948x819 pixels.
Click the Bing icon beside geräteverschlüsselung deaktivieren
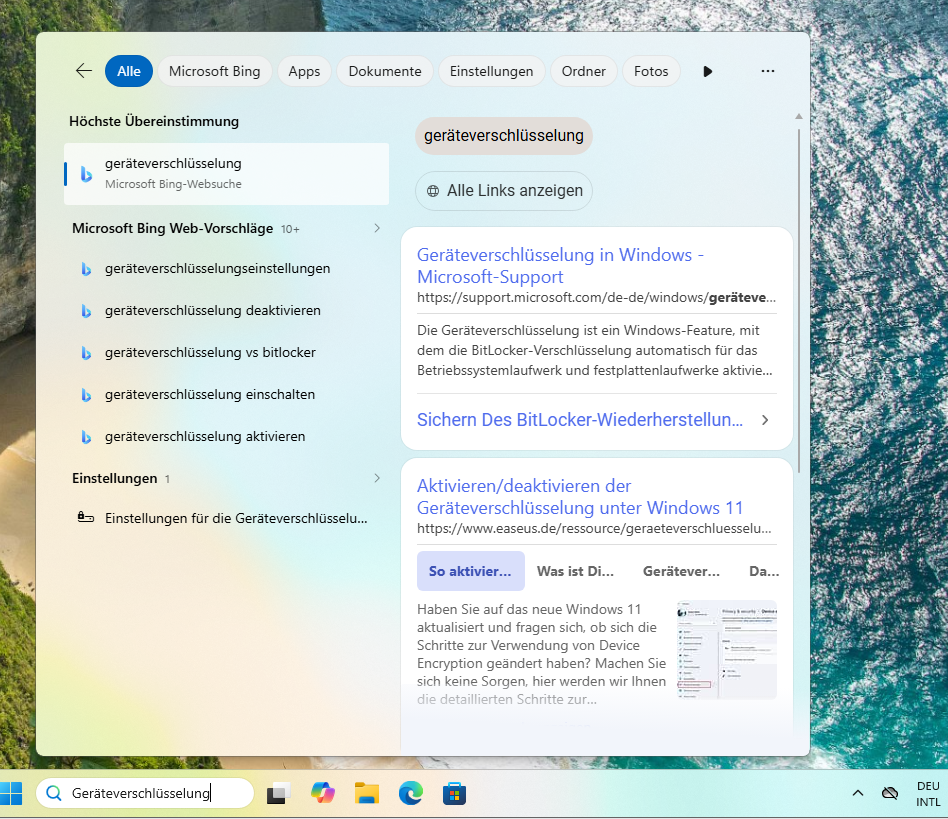click(86, 311)
